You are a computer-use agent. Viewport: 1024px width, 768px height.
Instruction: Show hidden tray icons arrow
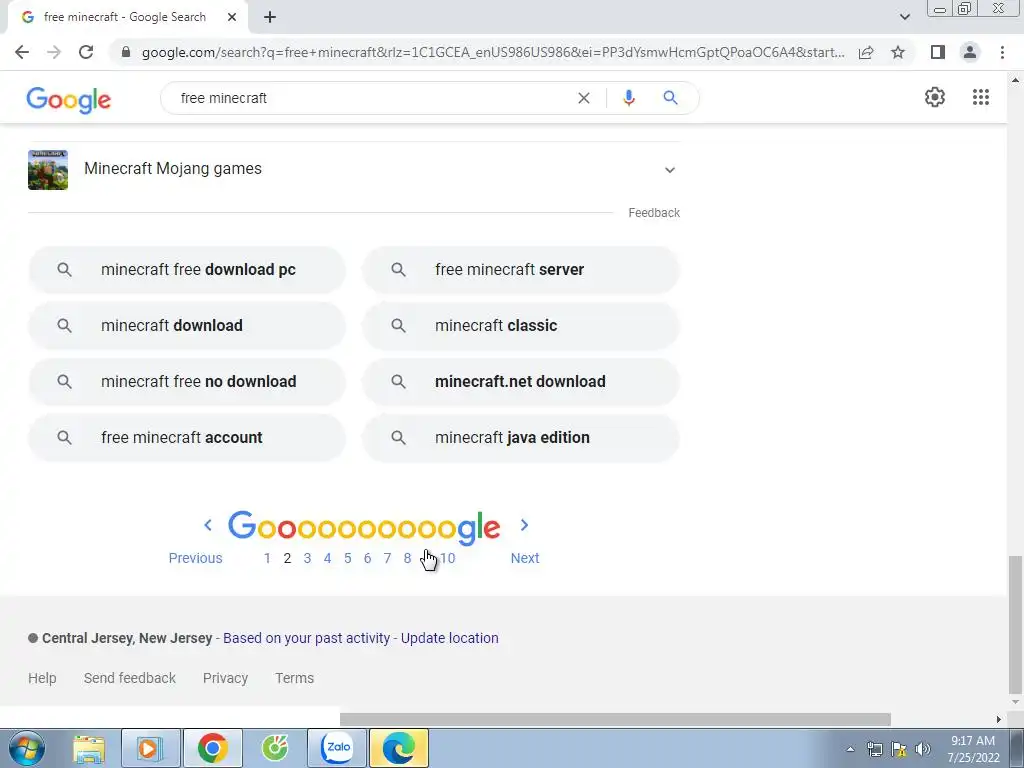pos(850,749)
